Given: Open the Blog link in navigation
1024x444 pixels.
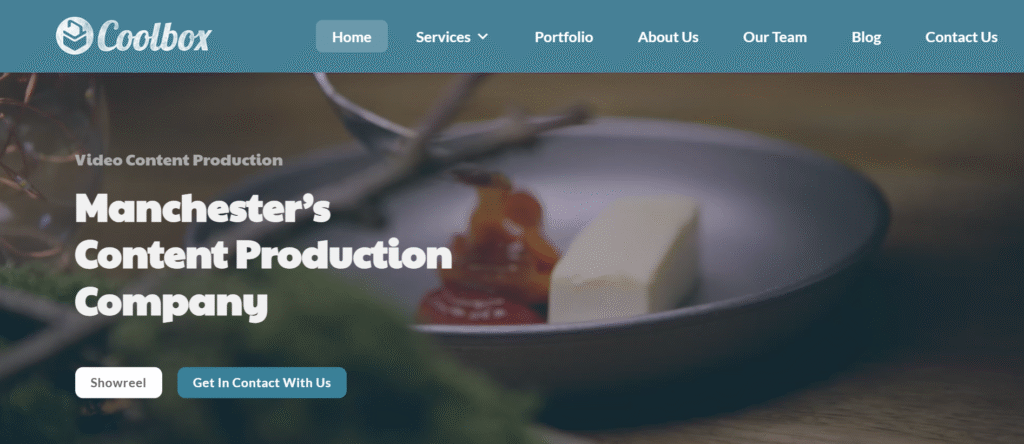Looking at the screenshot, I should 866,37.
